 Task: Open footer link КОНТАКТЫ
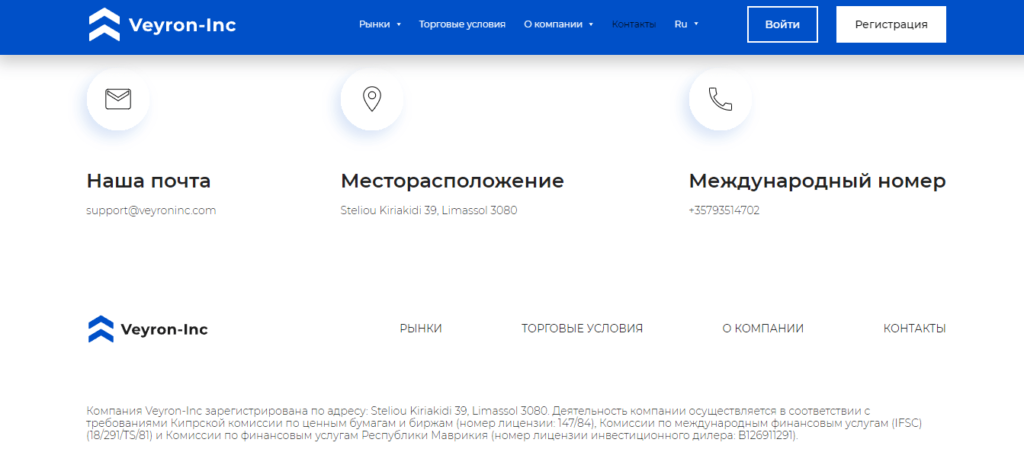[914, 329]
